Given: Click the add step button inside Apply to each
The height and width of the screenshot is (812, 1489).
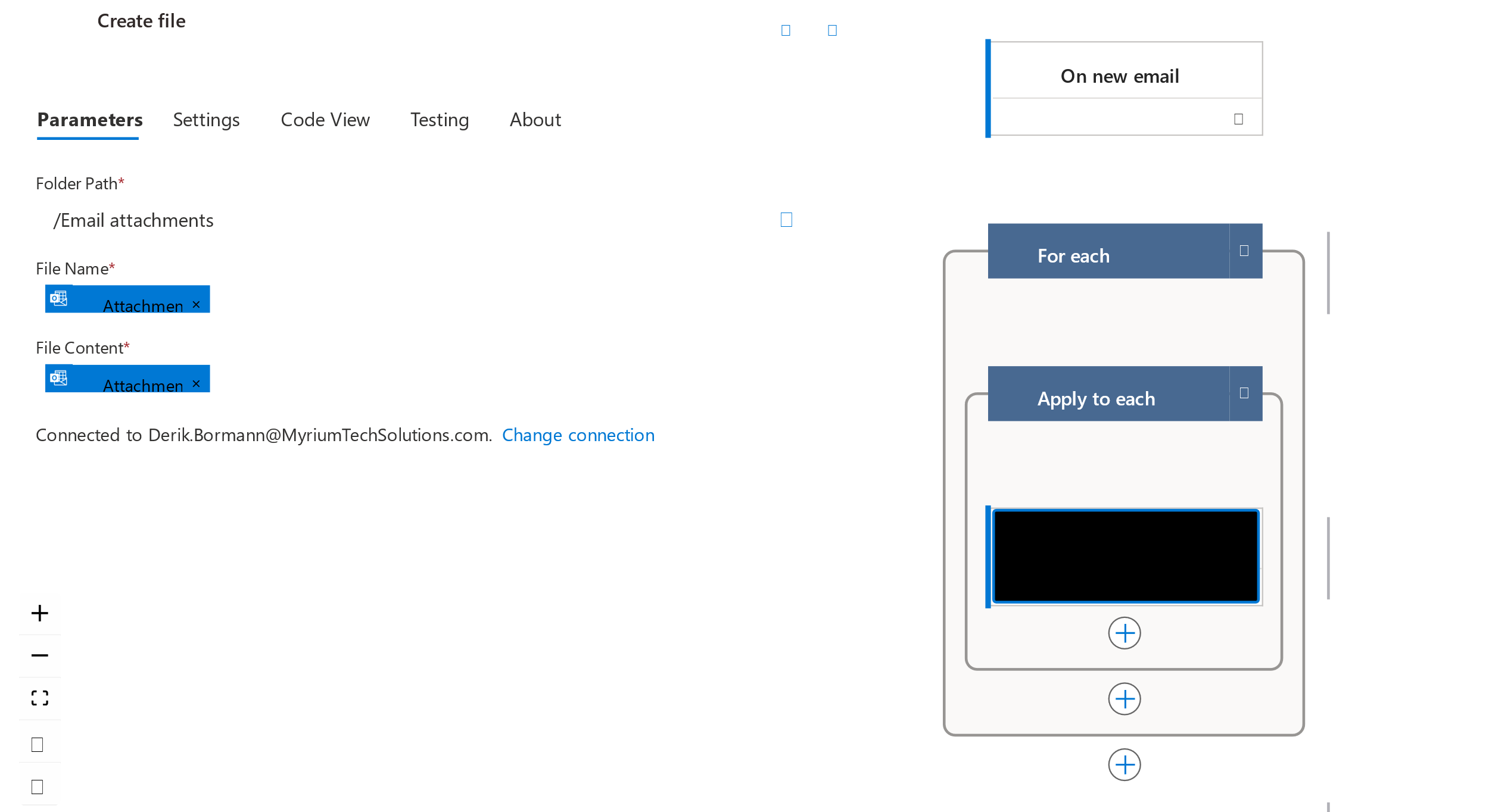Looking at the screenshot, I should pyautogui.click(x=1124, y=631).
